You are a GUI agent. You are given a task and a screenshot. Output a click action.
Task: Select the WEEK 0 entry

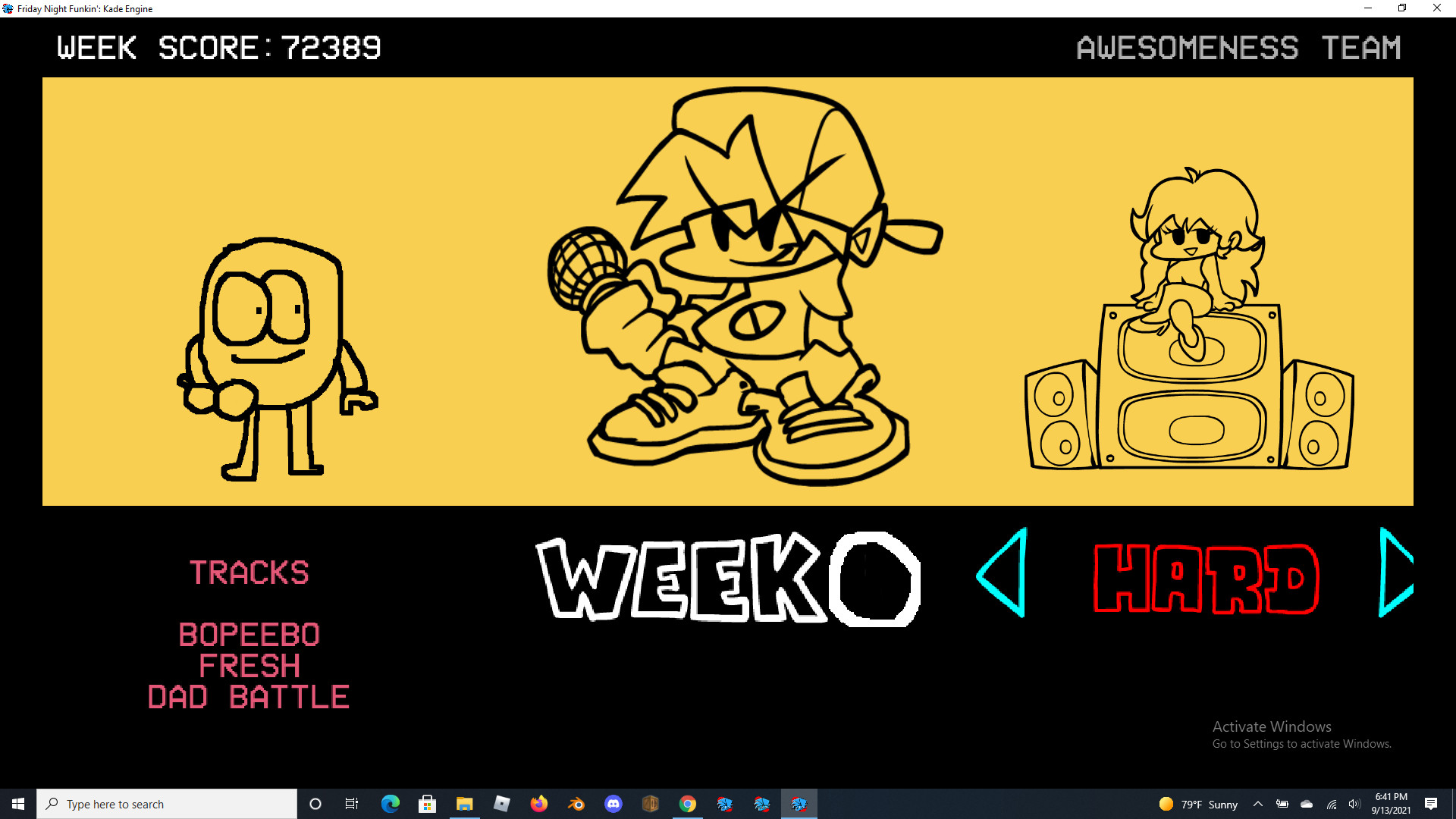[x=728, y=579]
